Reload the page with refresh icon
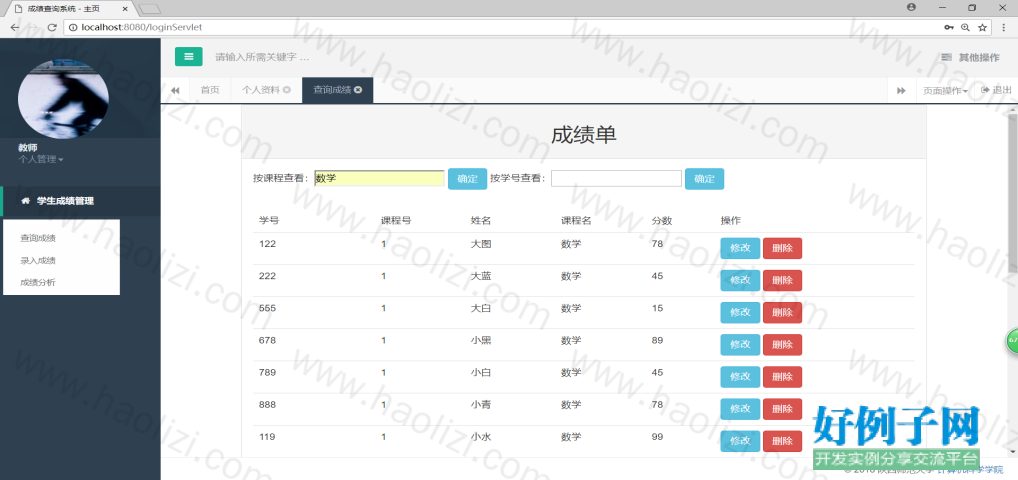1018x480 pixels. coord(53,27)
